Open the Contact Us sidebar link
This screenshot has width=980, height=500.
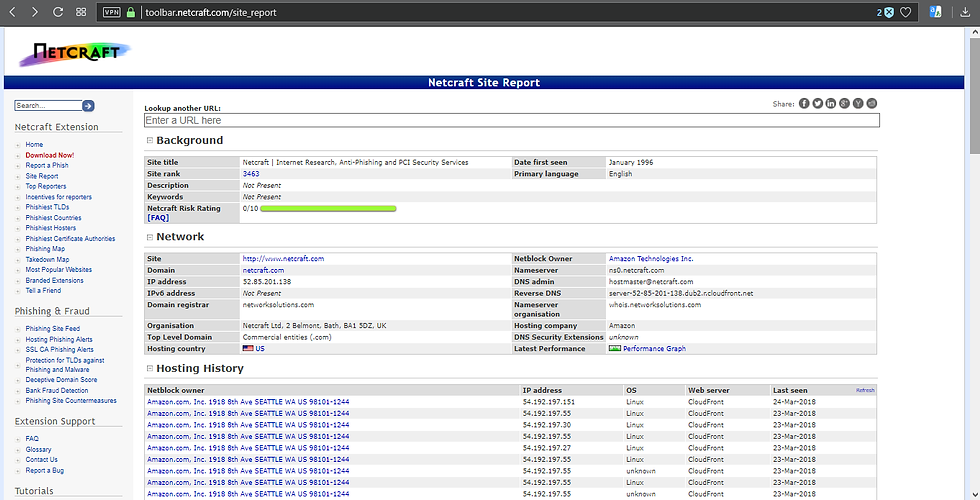coord(41,459)
